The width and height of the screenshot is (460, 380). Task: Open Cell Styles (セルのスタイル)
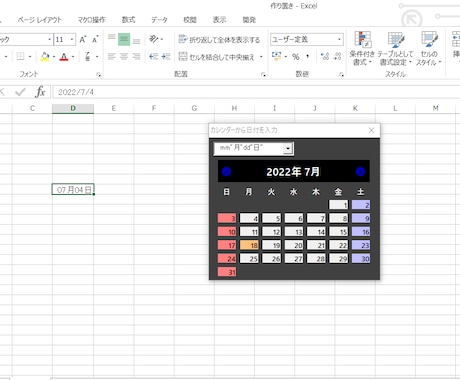429,49
